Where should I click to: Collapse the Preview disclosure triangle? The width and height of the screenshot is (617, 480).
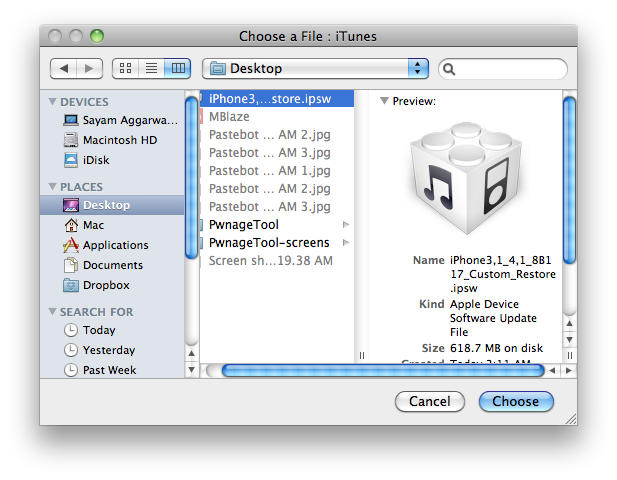[384, 101]
